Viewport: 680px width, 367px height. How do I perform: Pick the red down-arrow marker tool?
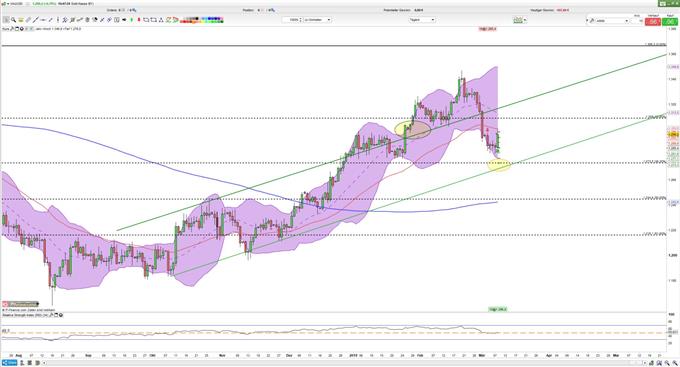click(x=139, y=20)
